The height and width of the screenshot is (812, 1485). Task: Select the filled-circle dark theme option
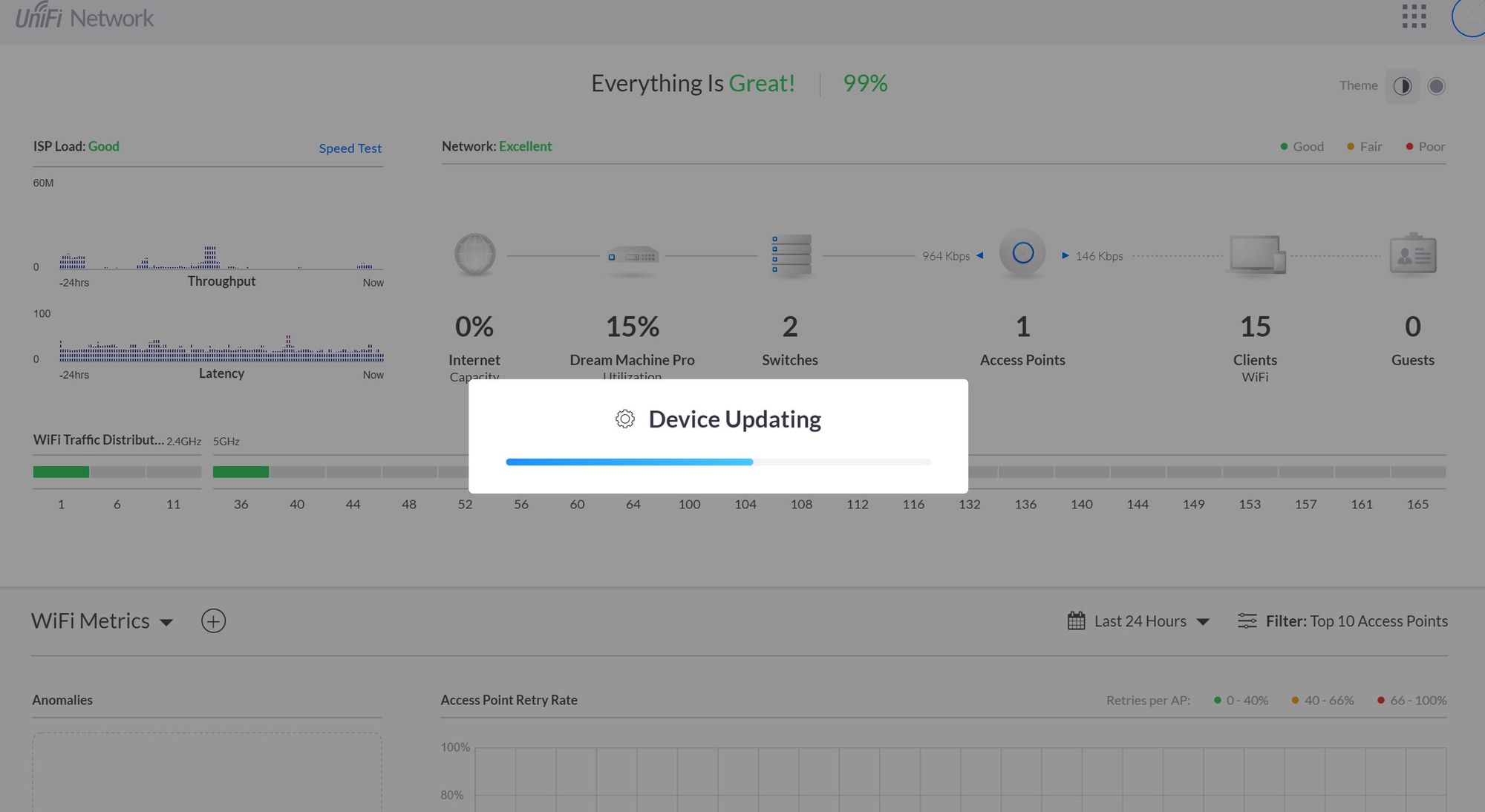pyautogui.click(x=1437, y=86)
